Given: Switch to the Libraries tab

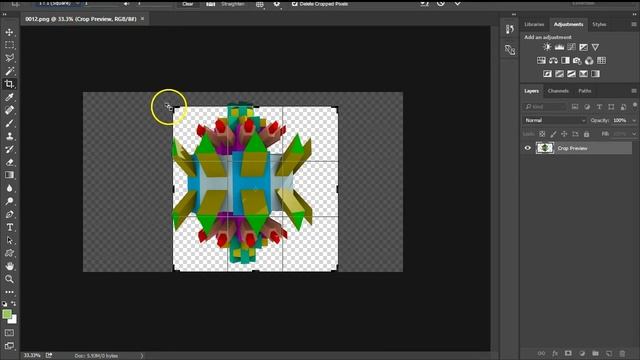Looking at the screenshot, I should pyautogui.click(x=534, y=24).
